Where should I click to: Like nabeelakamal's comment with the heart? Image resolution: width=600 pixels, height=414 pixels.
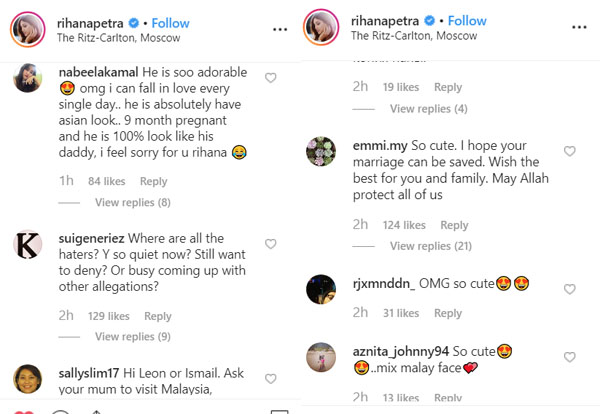pos(271,78)
